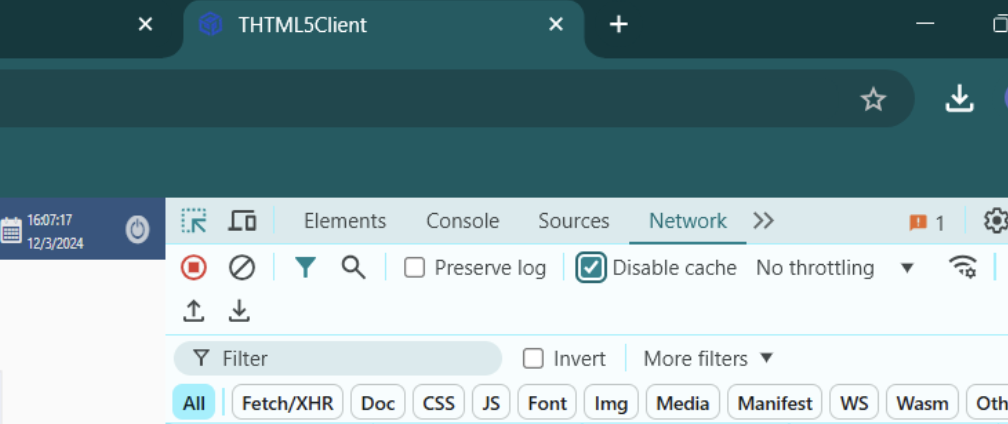
Task: Show more DevTools tabs chevron
Action: click(x=763, y=221)
